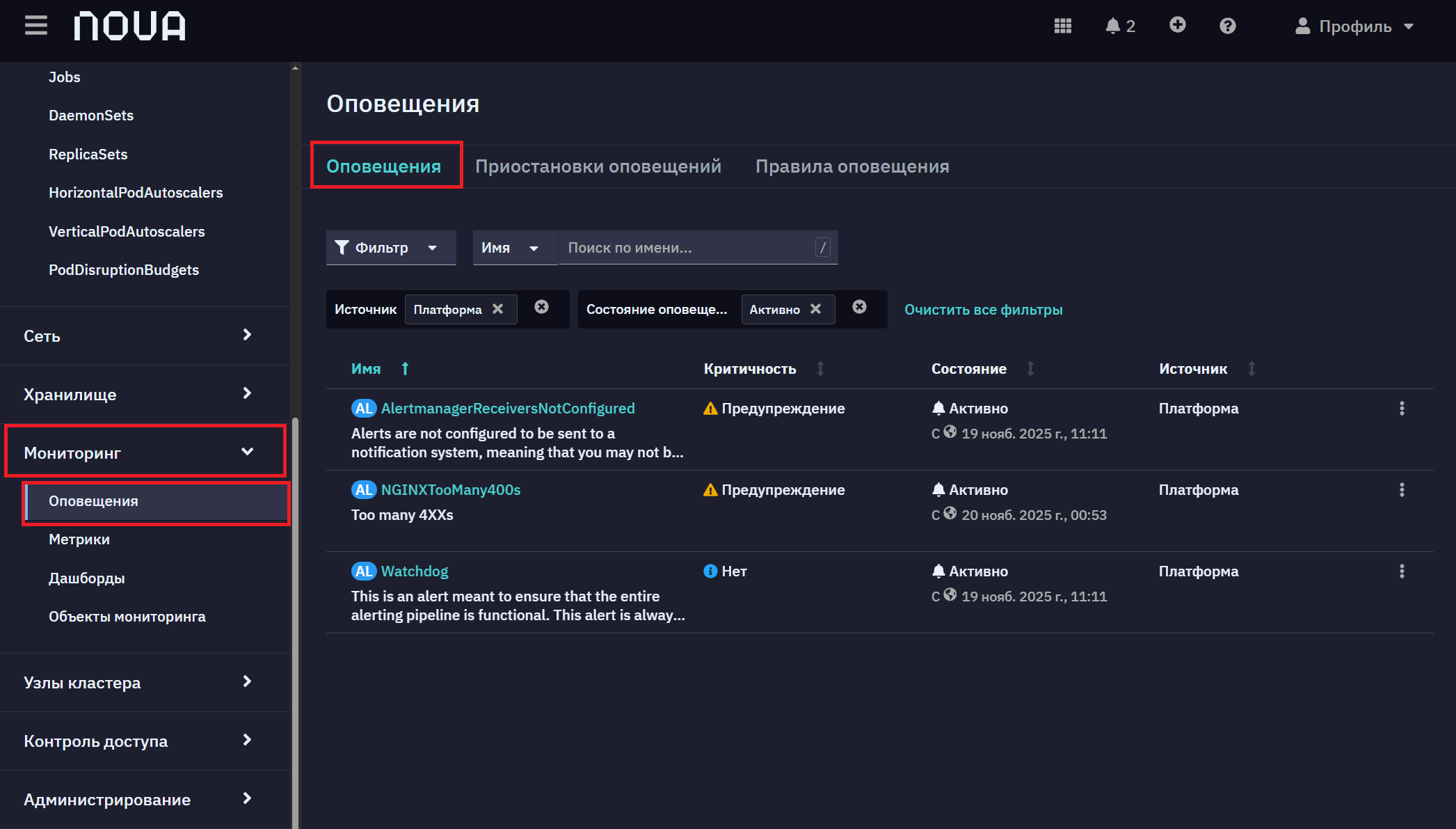Open the hamburger navigation menu

click(x=36, y=26)
